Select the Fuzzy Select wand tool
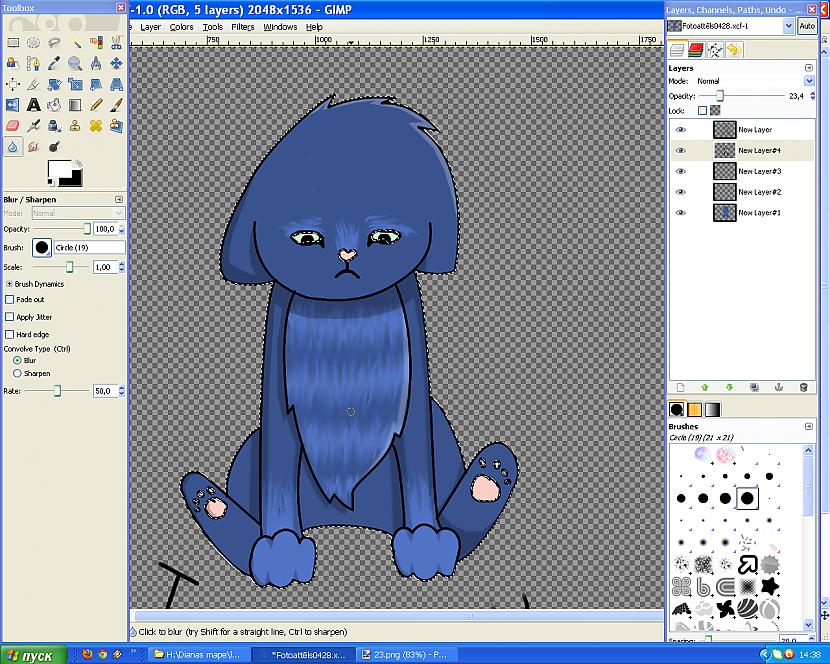830x664 pixels. click(x=75, y=42)
